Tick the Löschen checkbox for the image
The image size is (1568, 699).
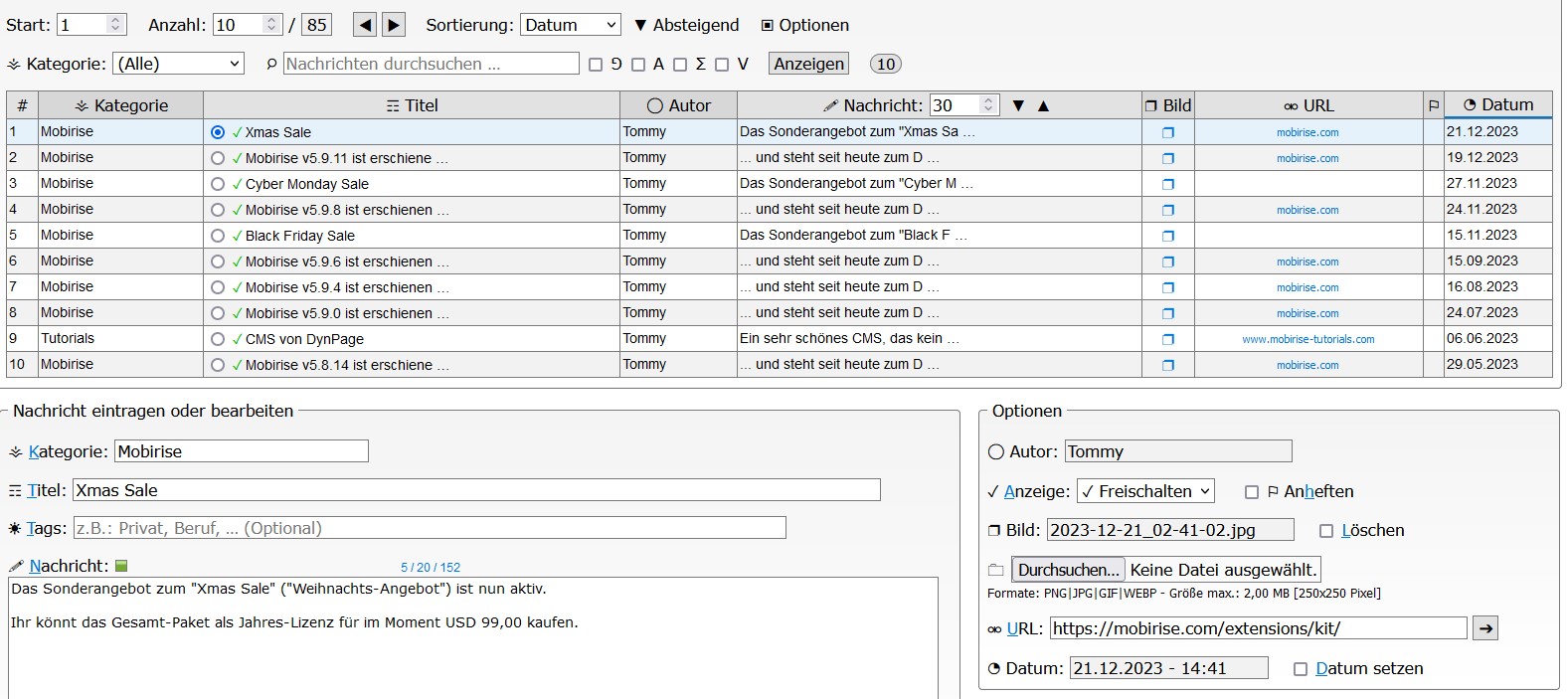[1325, 531]
